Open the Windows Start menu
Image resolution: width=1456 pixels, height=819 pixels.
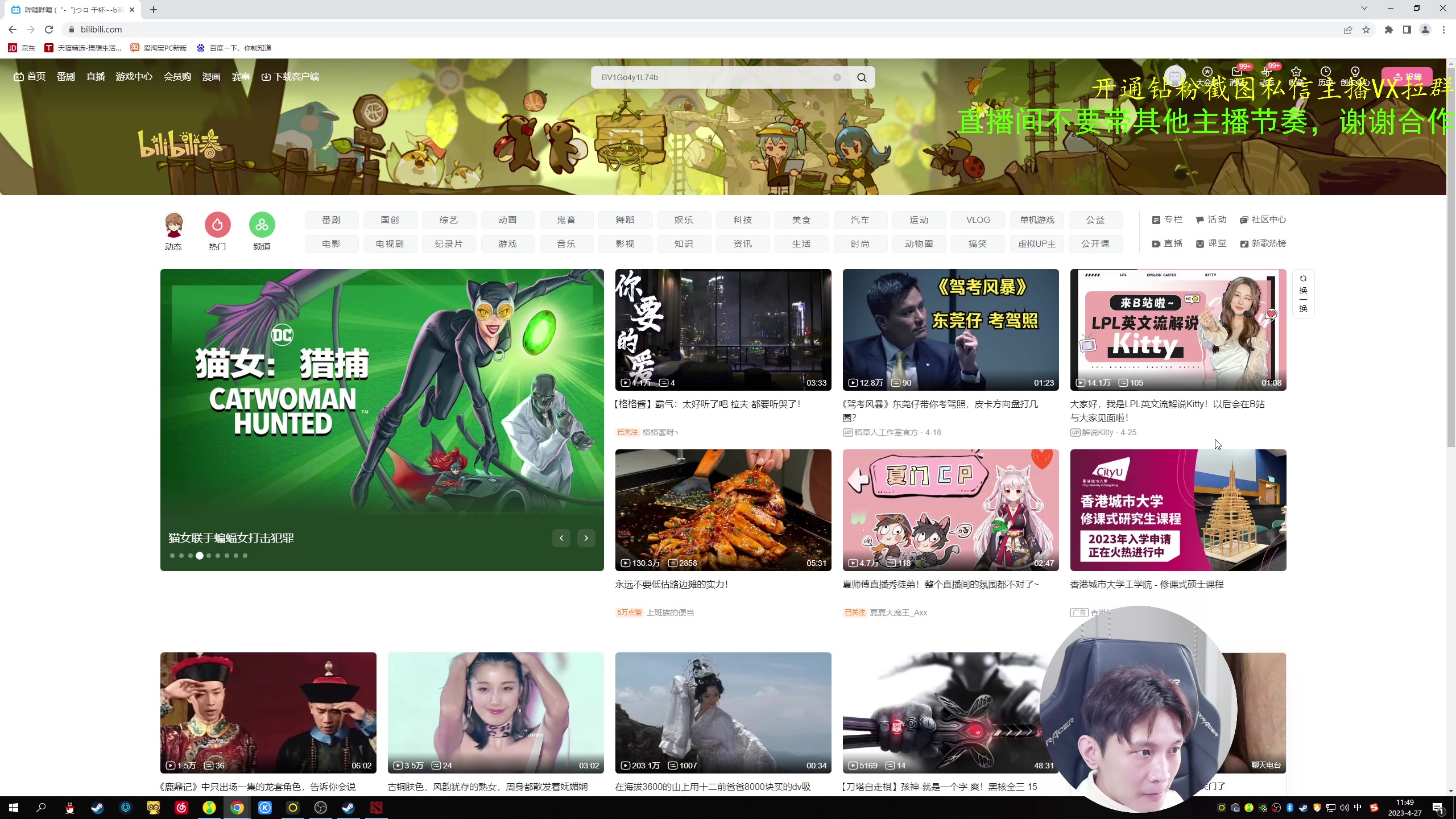click(x=14, y=808)
